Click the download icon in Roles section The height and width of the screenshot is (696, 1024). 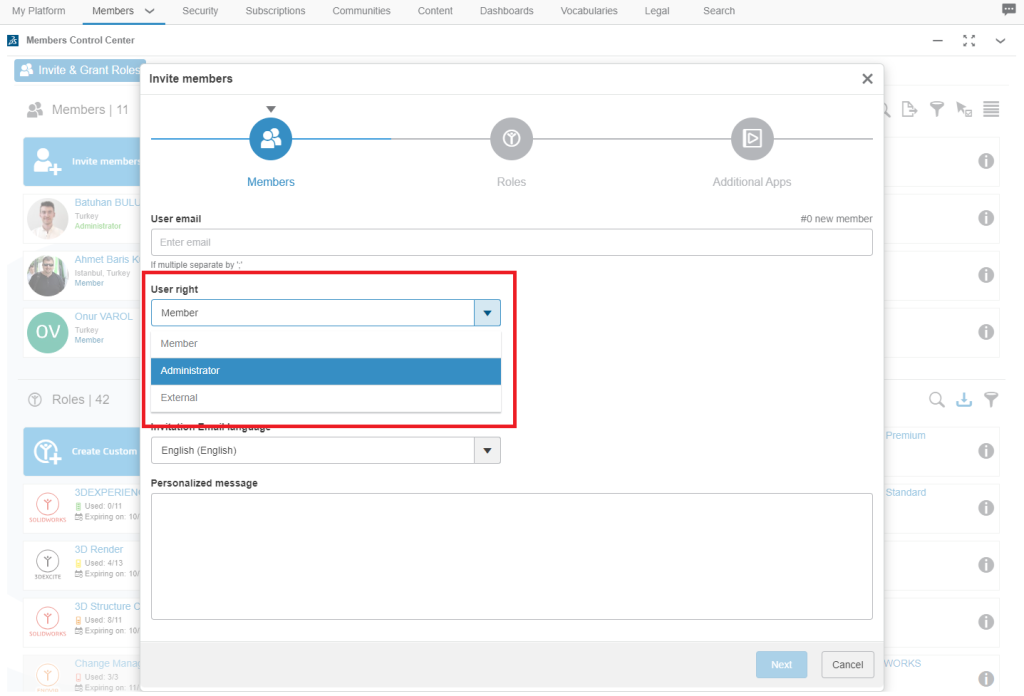964,400
